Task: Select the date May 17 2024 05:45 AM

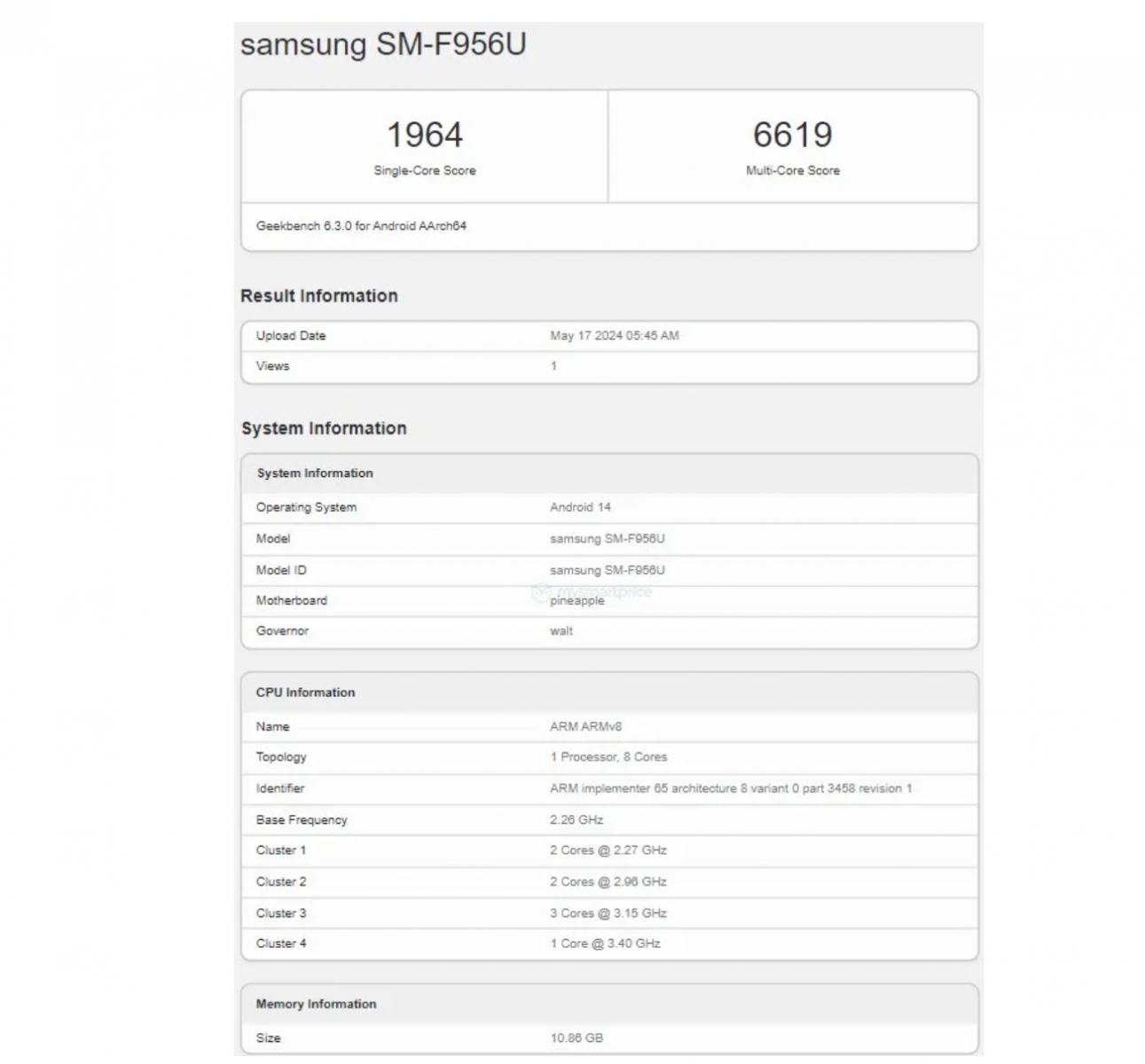Action: [615, 336]
